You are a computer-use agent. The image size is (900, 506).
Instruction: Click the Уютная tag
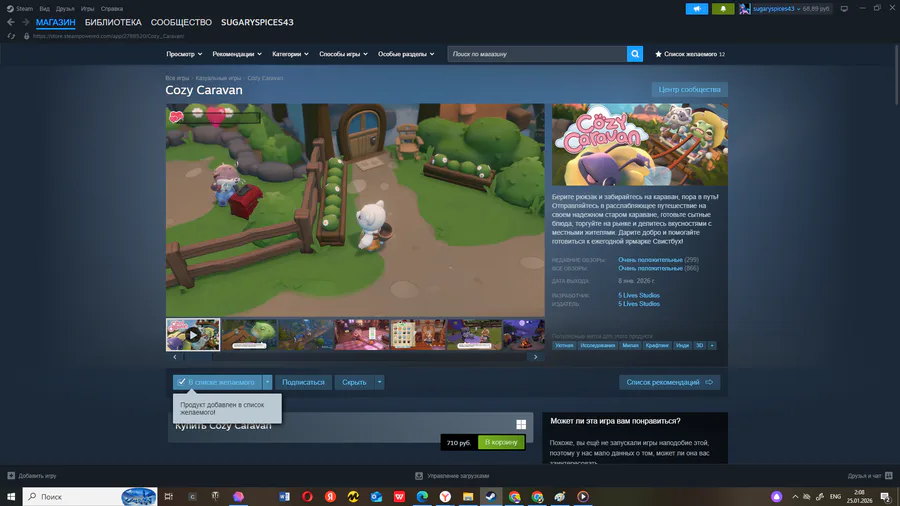click(x=564, y=345)
